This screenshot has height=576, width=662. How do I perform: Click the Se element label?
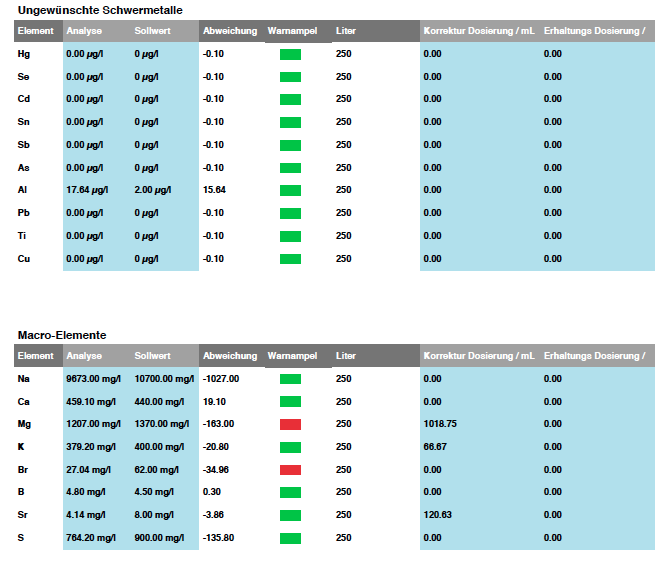click(x=23, y=77)
